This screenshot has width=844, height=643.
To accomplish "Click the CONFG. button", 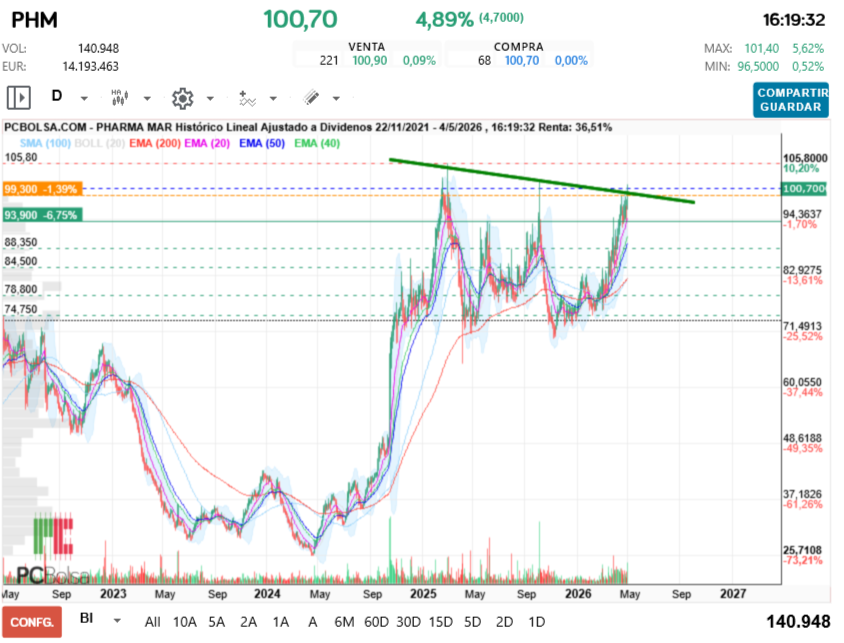I will tap(32, 622).
